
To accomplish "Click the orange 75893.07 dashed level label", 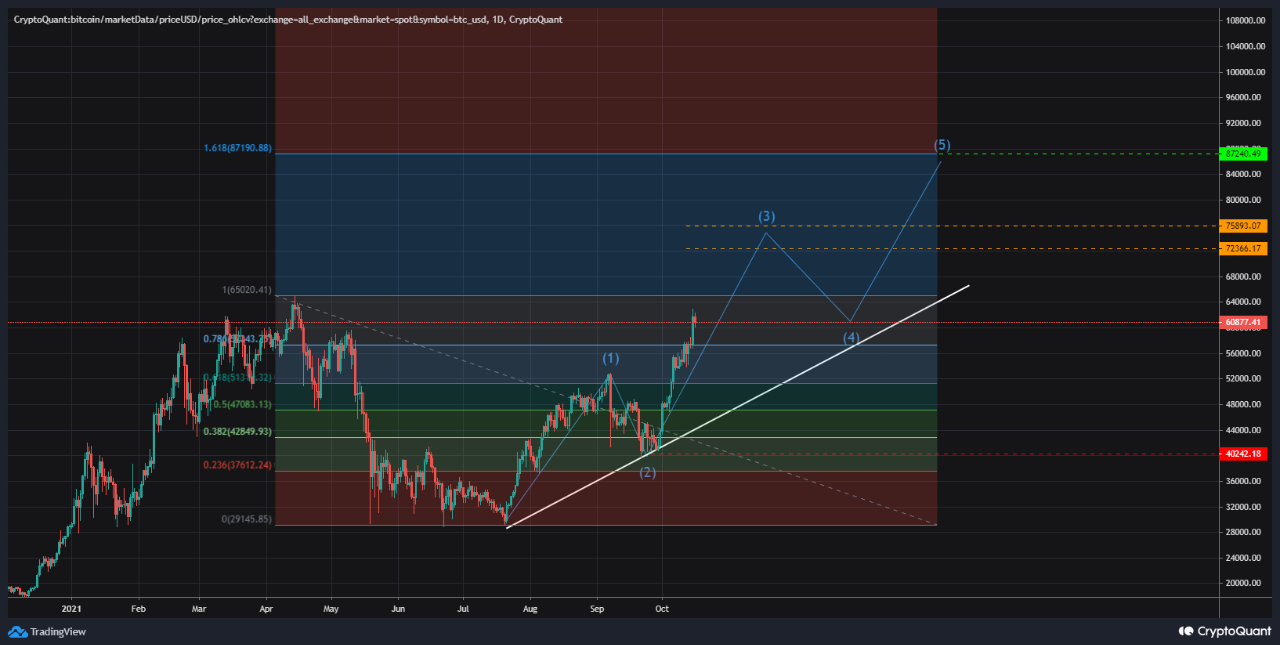I will click(1244, 226).
